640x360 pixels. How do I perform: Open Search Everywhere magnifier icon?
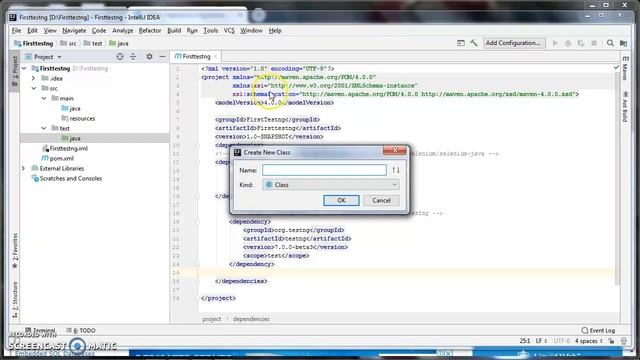coord(610,43)
